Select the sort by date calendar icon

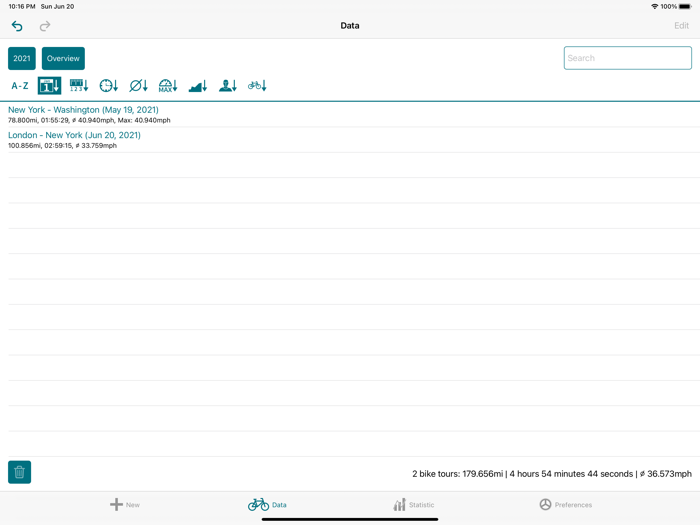[x=49, y=86]
